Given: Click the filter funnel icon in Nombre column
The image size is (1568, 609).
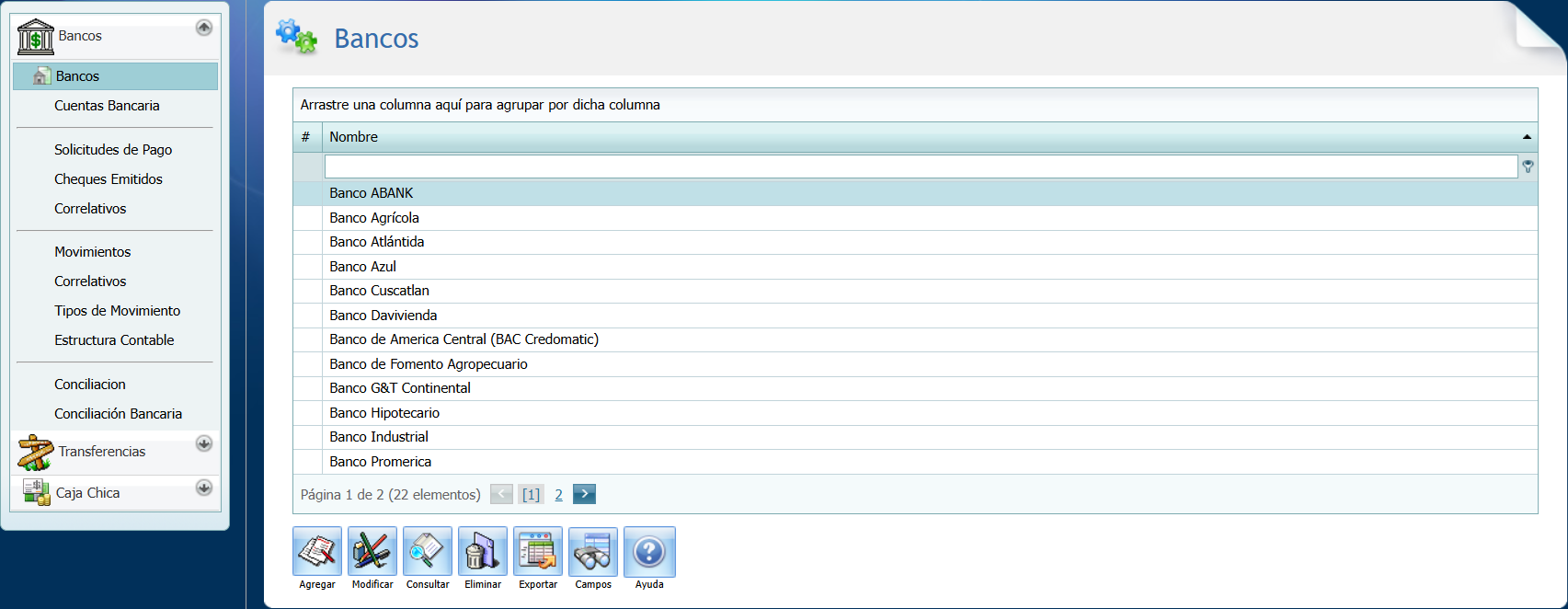Looking at the screenshot, I should tap(1528, 167).
